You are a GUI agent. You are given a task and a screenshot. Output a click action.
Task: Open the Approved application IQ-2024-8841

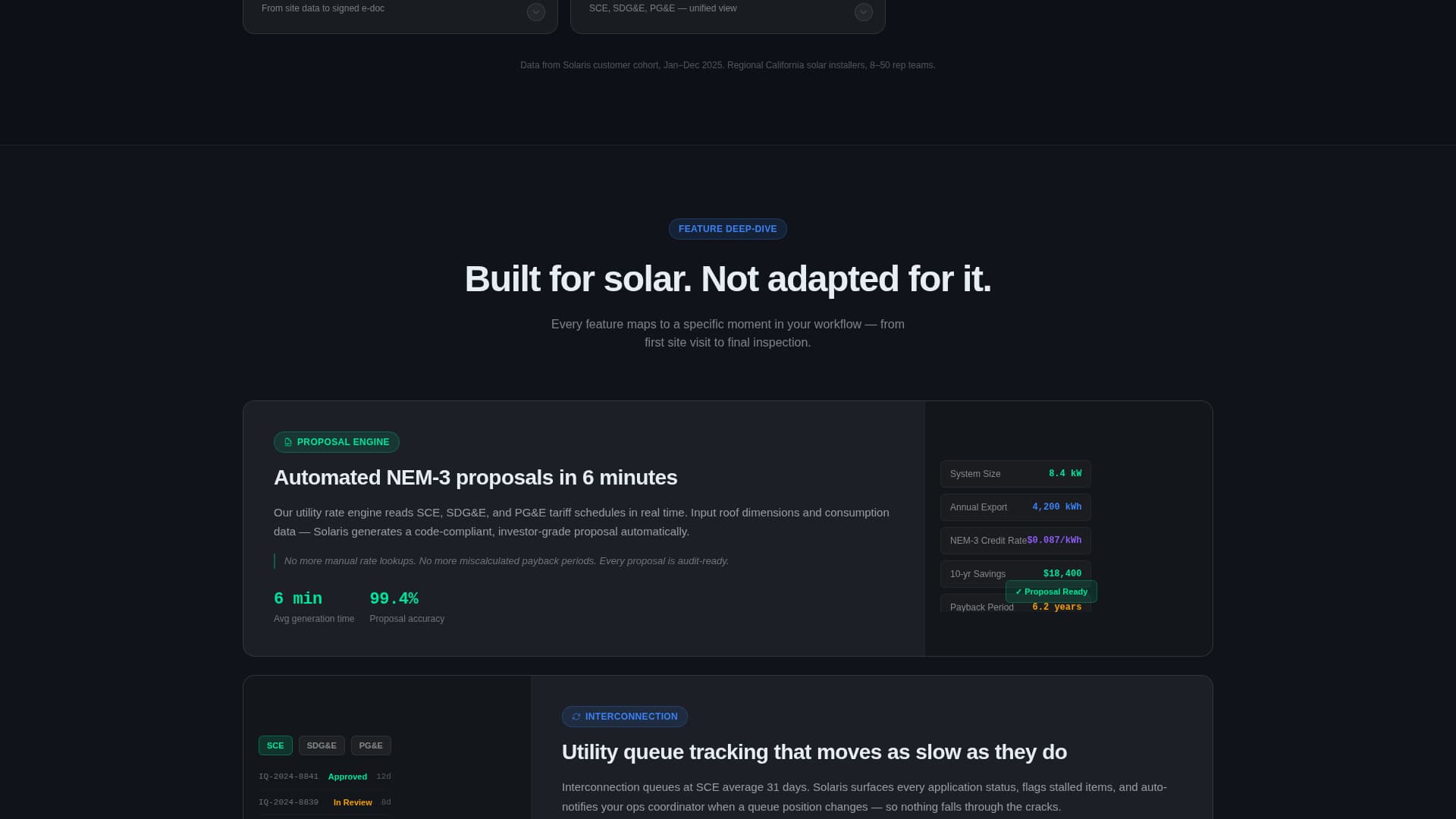[325, 776]
